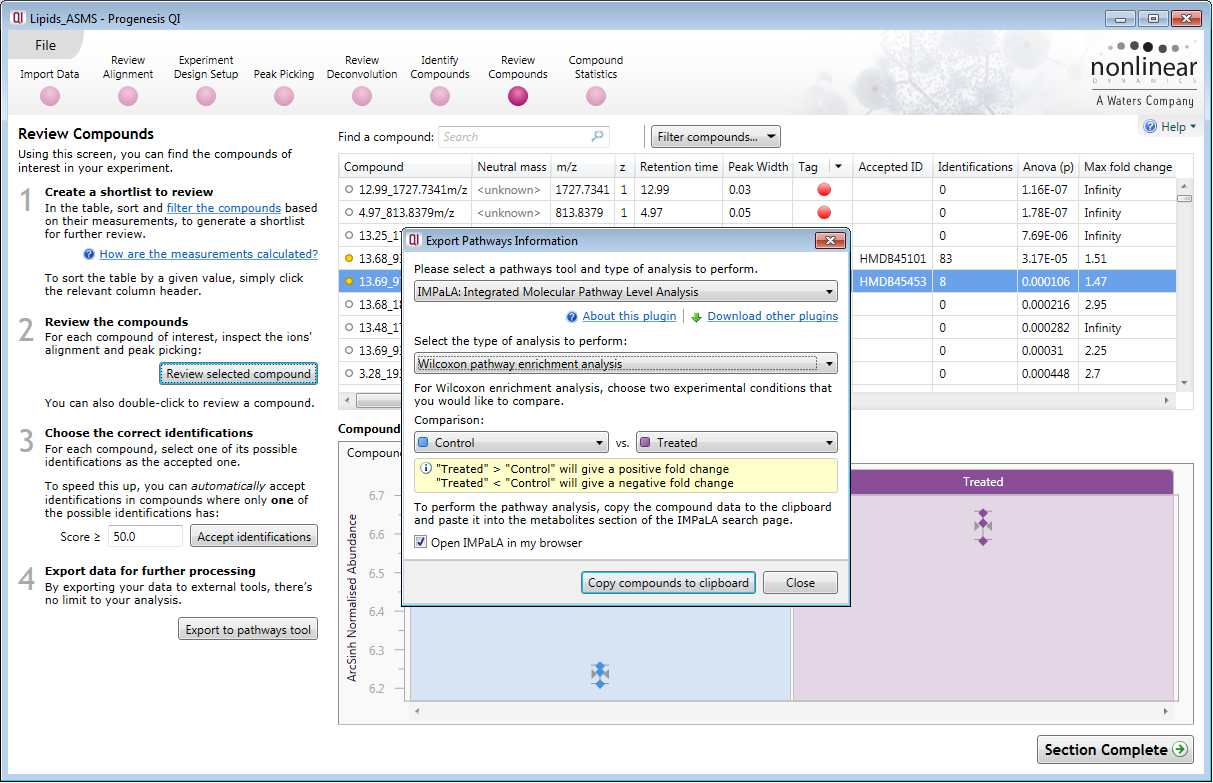The image size is (1213, 783).
Task: Open Download other plugins link
Action: pos(773,316)
